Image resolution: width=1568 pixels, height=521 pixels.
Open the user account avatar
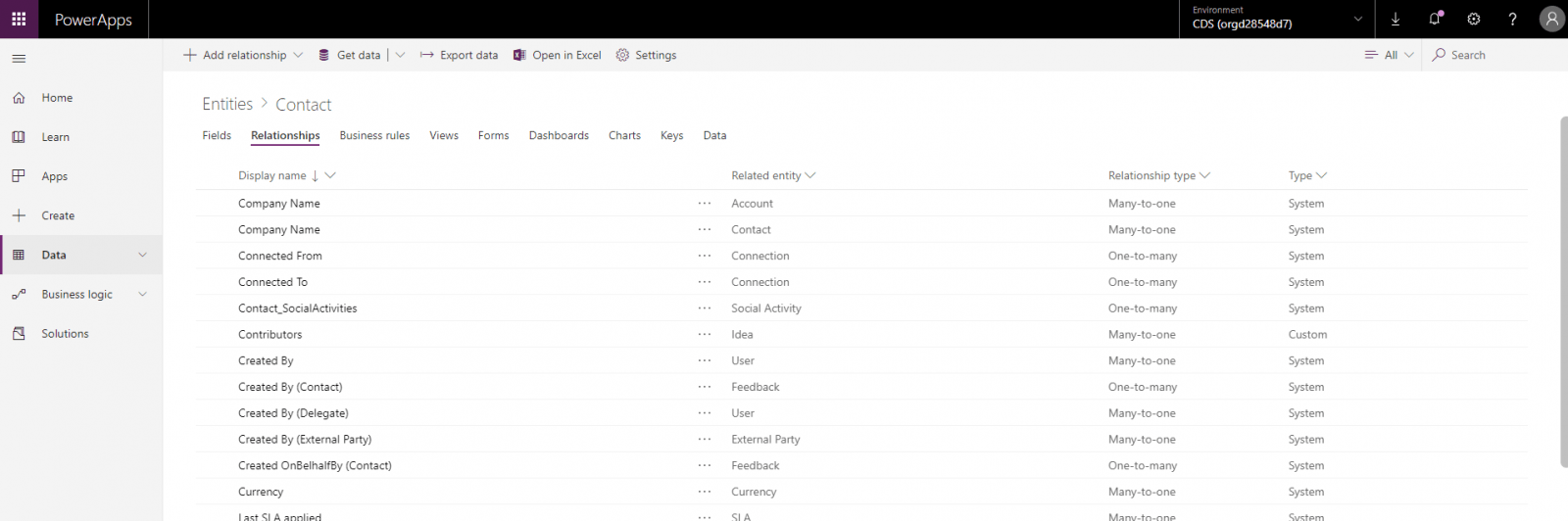pos(1552,19)
